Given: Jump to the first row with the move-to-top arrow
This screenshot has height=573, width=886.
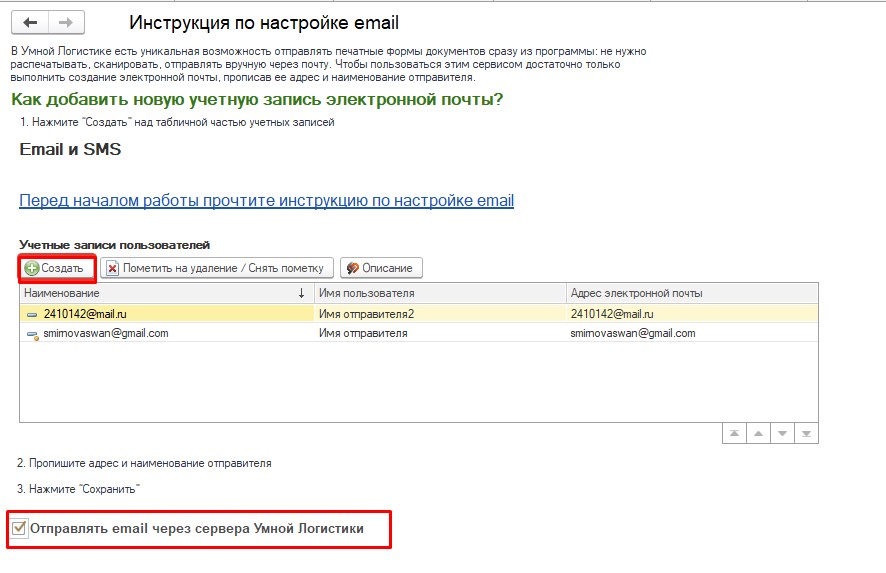Looking at the screenshot, I should [x=734, y=433].
